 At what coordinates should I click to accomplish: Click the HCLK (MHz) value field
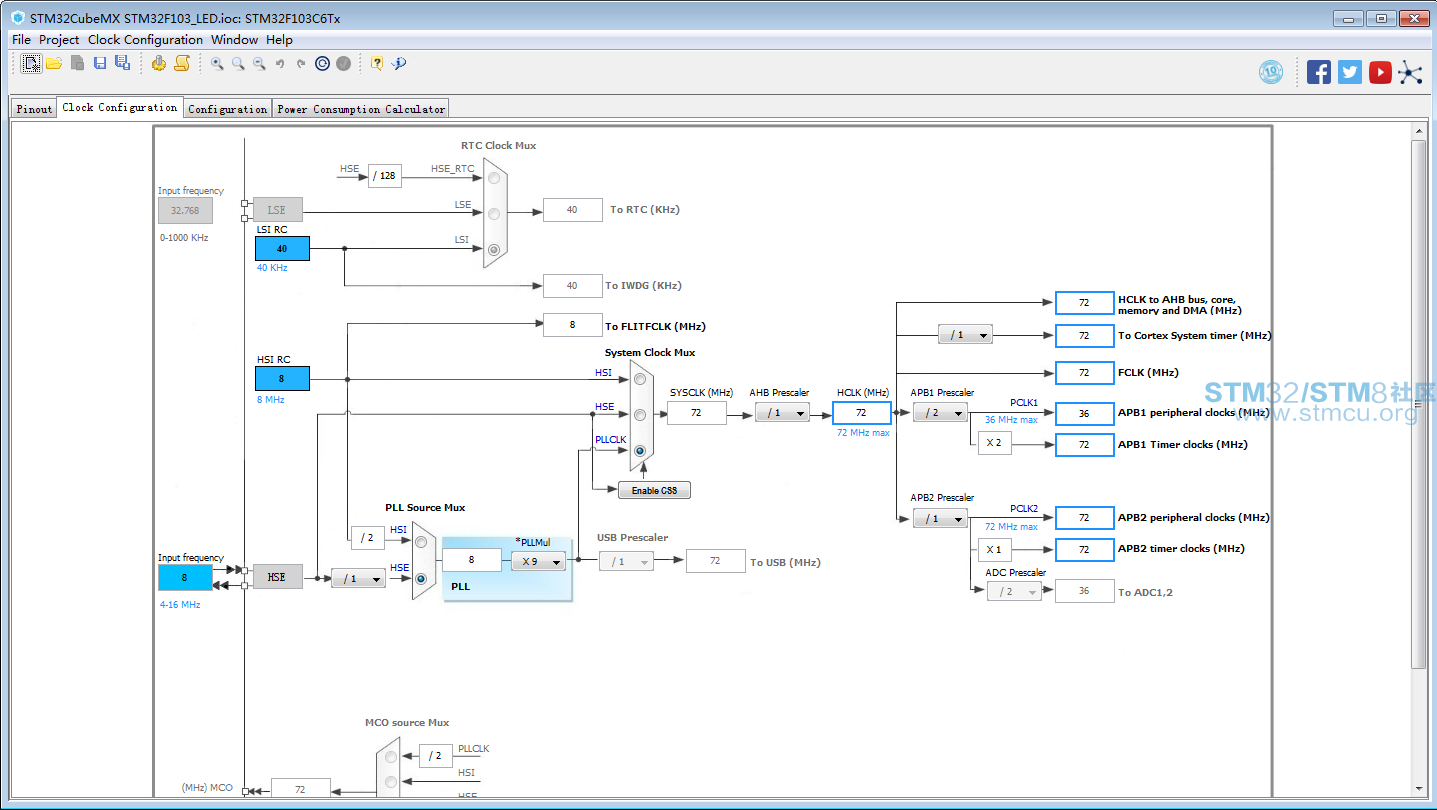tap(861, 413)
